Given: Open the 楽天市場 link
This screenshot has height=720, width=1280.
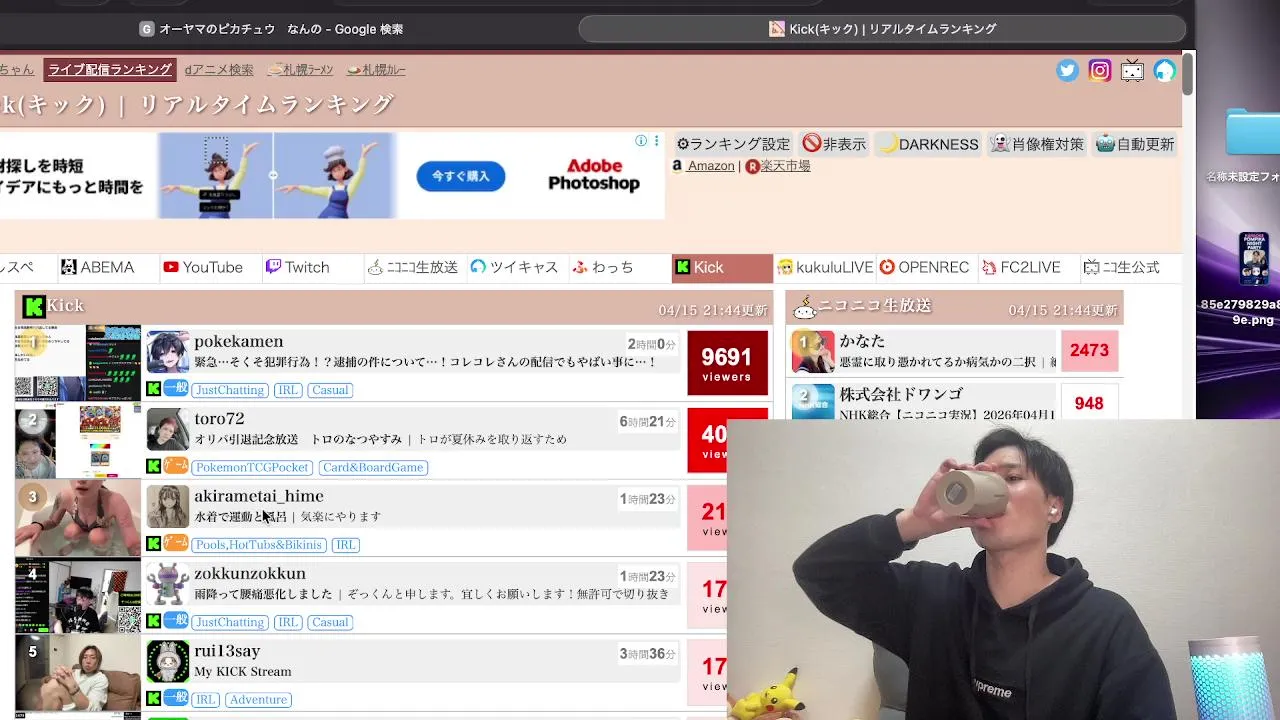Looking at the screenshot, I should coord(778,166).
